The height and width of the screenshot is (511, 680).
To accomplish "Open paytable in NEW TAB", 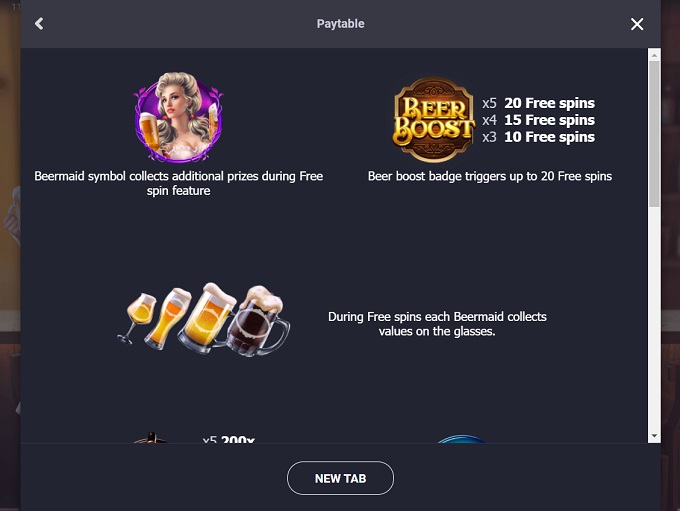I will click(x=340, y=478).
